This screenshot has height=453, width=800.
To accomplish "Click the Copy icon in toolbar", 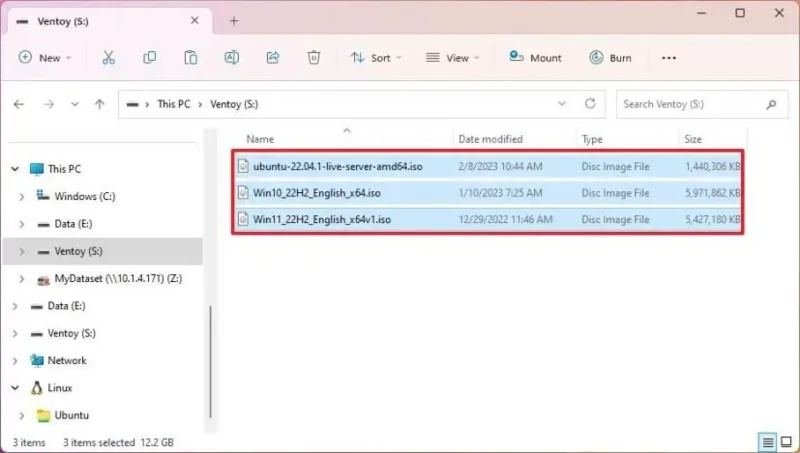I will 149,58.
